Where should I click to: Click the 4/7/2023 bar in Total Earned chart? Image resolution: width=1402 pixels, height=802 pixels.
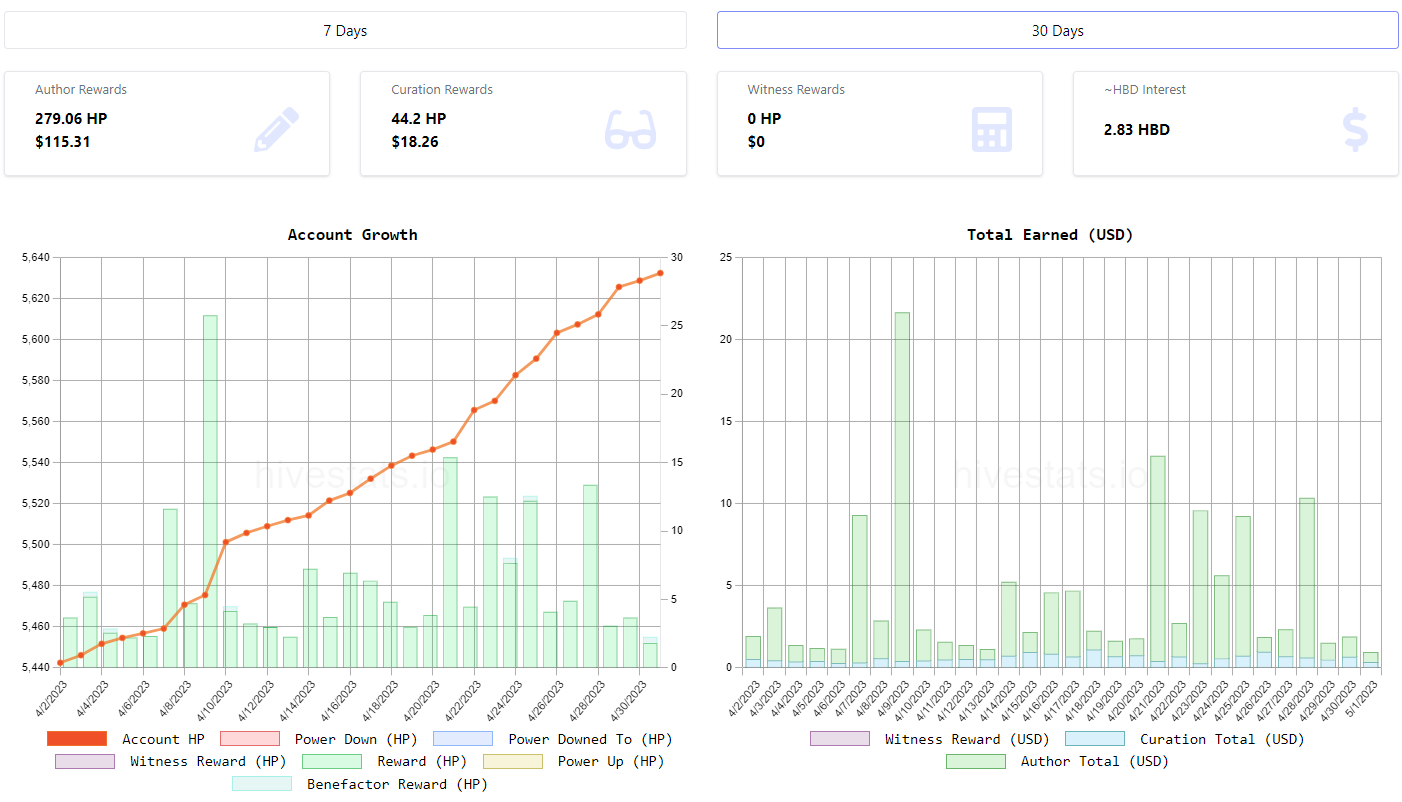[x=859, y=591]
